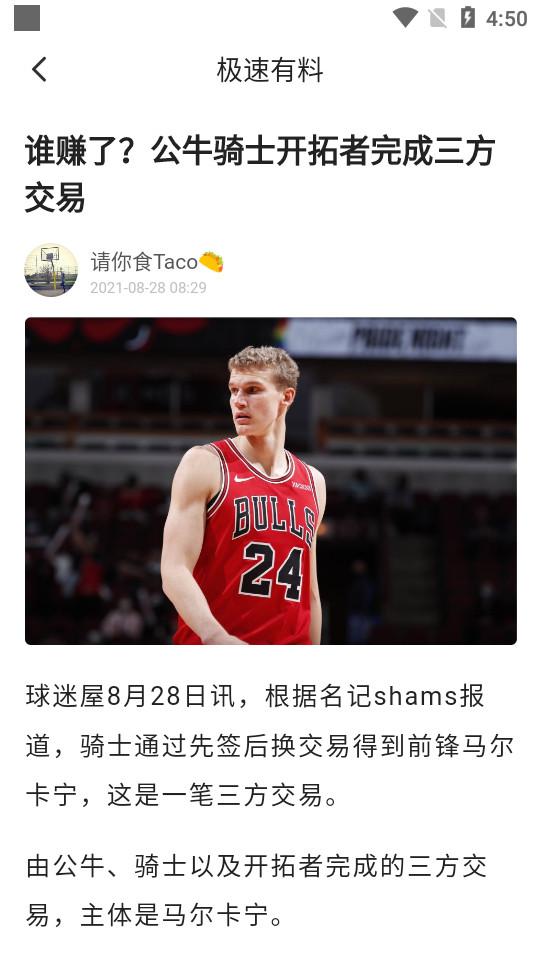540x960 pixels.
Task: Open author profile 请你食Taco
Action: click(x=144, y=262)
